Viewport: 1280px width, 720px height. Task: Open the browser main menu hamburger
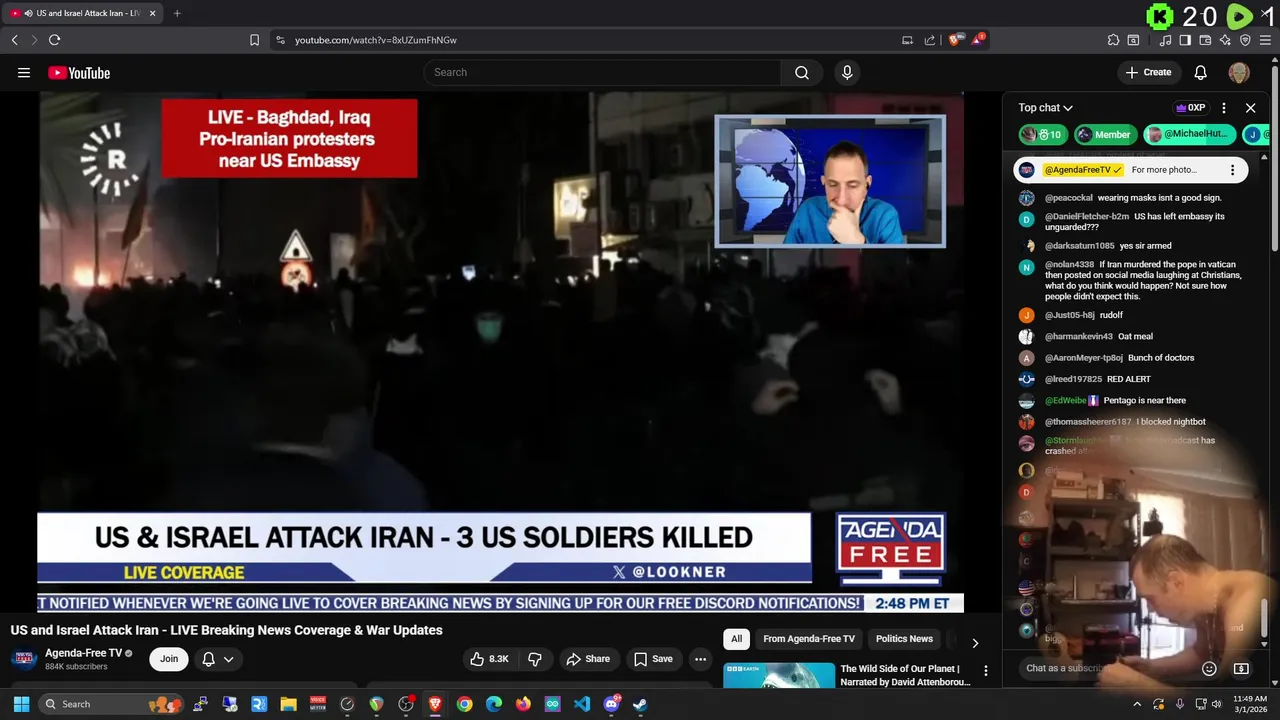pyautogui.click(x=1266, y=40)
